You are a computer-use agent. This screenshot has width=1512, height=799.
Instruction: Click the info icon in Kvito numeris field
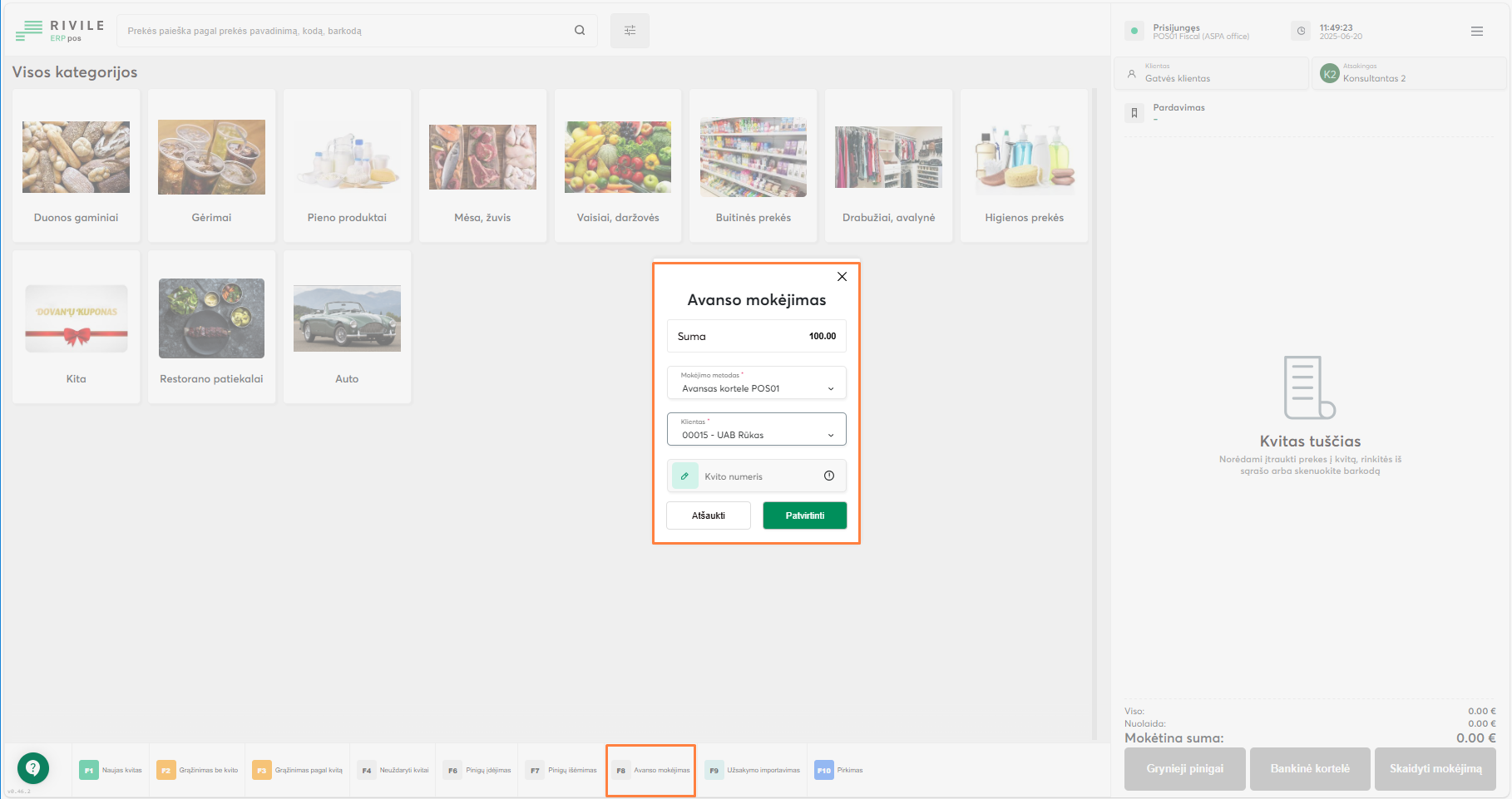coord(828,476)
